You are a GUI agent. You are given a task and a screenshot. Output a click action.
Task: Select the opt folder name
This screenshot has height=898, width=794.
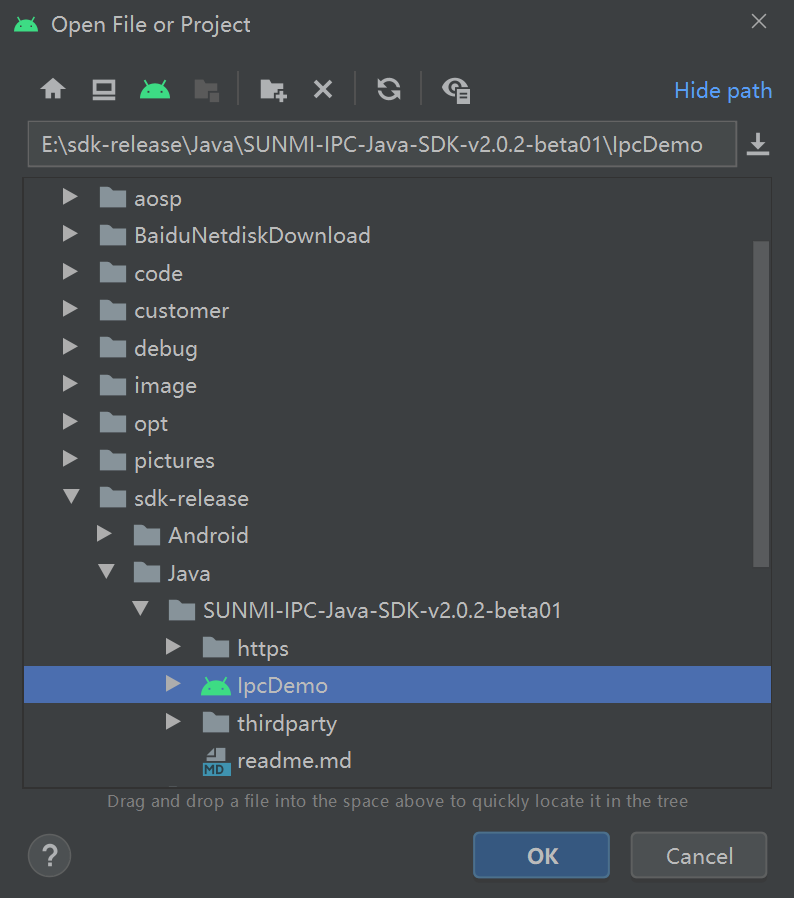click(x=151, y=424)
